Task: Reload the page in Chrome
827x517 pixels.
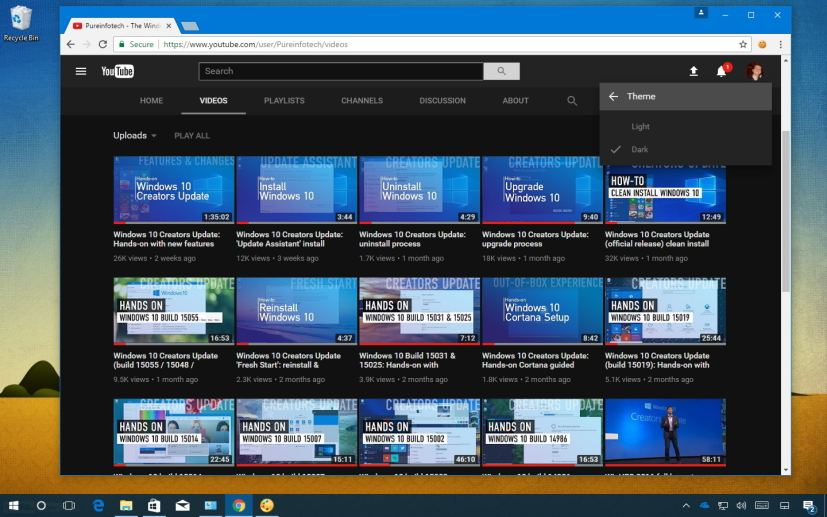Action: [103, 44]
